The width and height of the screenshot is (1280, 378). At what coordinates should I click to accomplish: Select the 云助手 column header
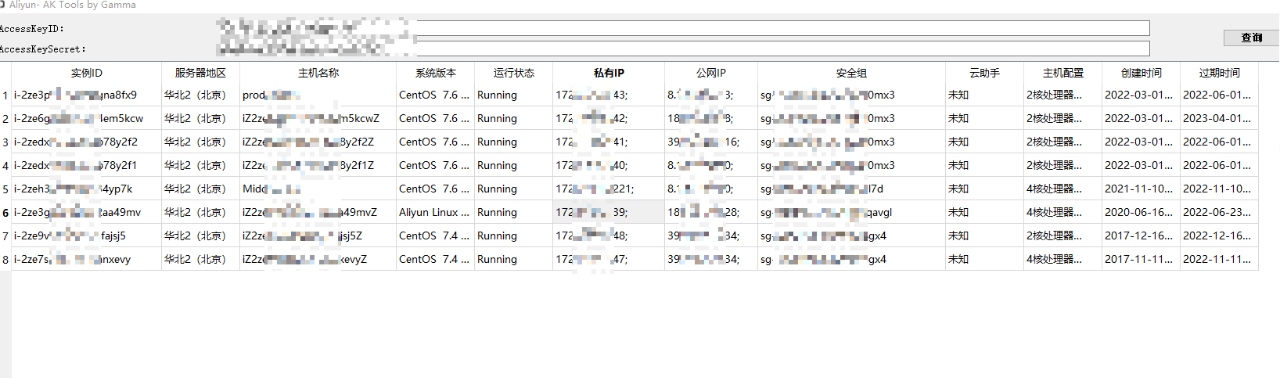[984, 73]
